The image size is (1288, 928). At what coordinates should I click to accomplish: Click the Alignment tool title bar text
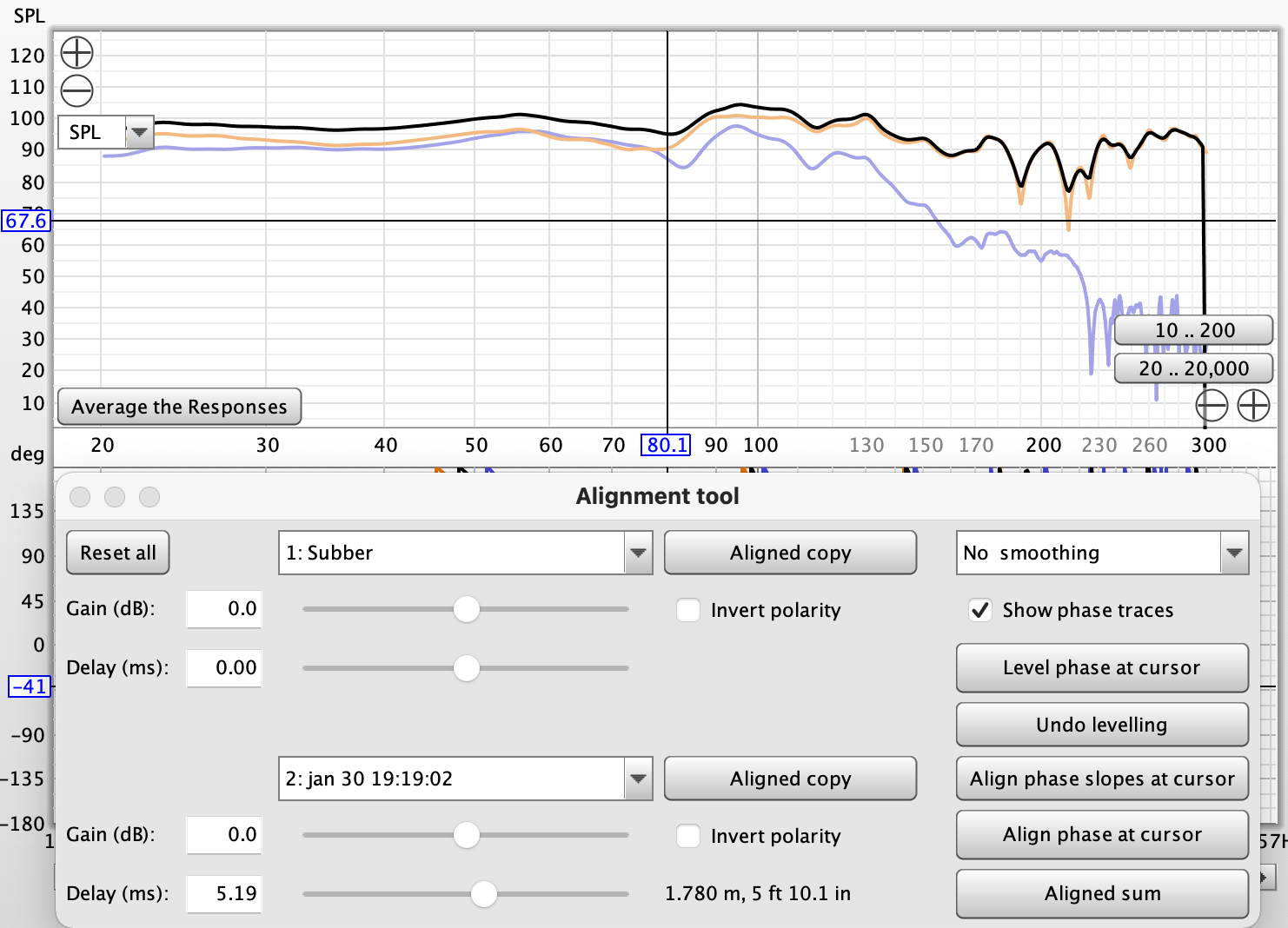point(657,496)
